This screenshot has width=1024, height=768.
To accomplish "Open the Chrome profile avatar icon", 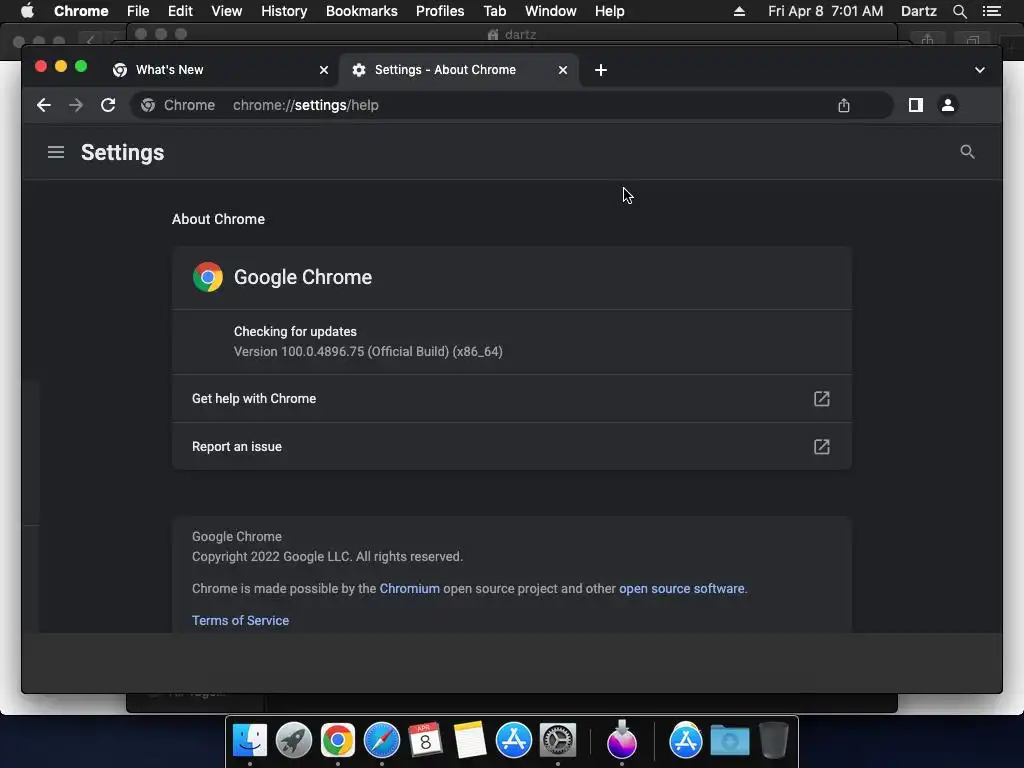I will [948, 105].
